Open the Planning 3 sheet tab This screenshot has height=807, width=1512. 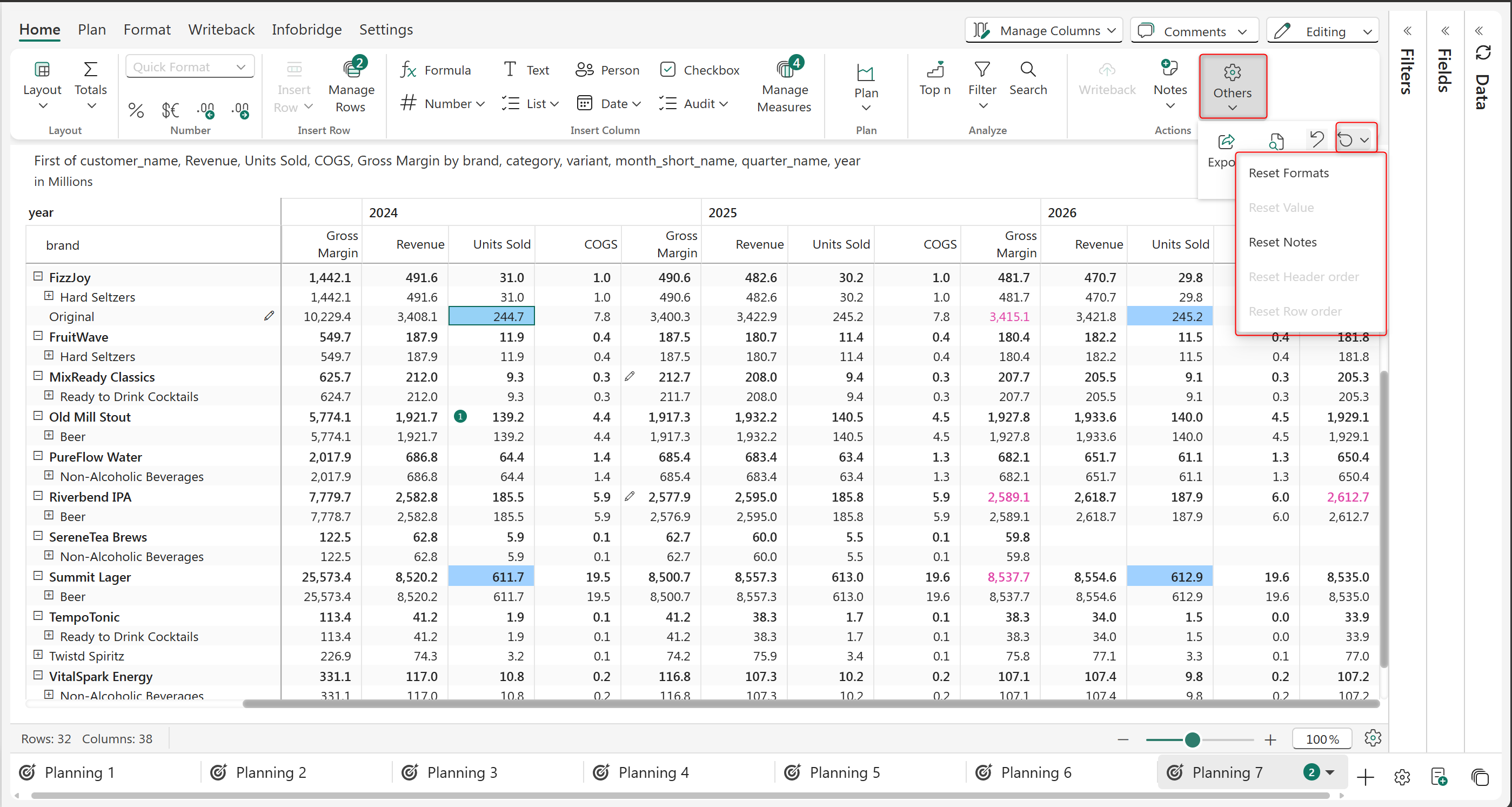tap(461, 772)
